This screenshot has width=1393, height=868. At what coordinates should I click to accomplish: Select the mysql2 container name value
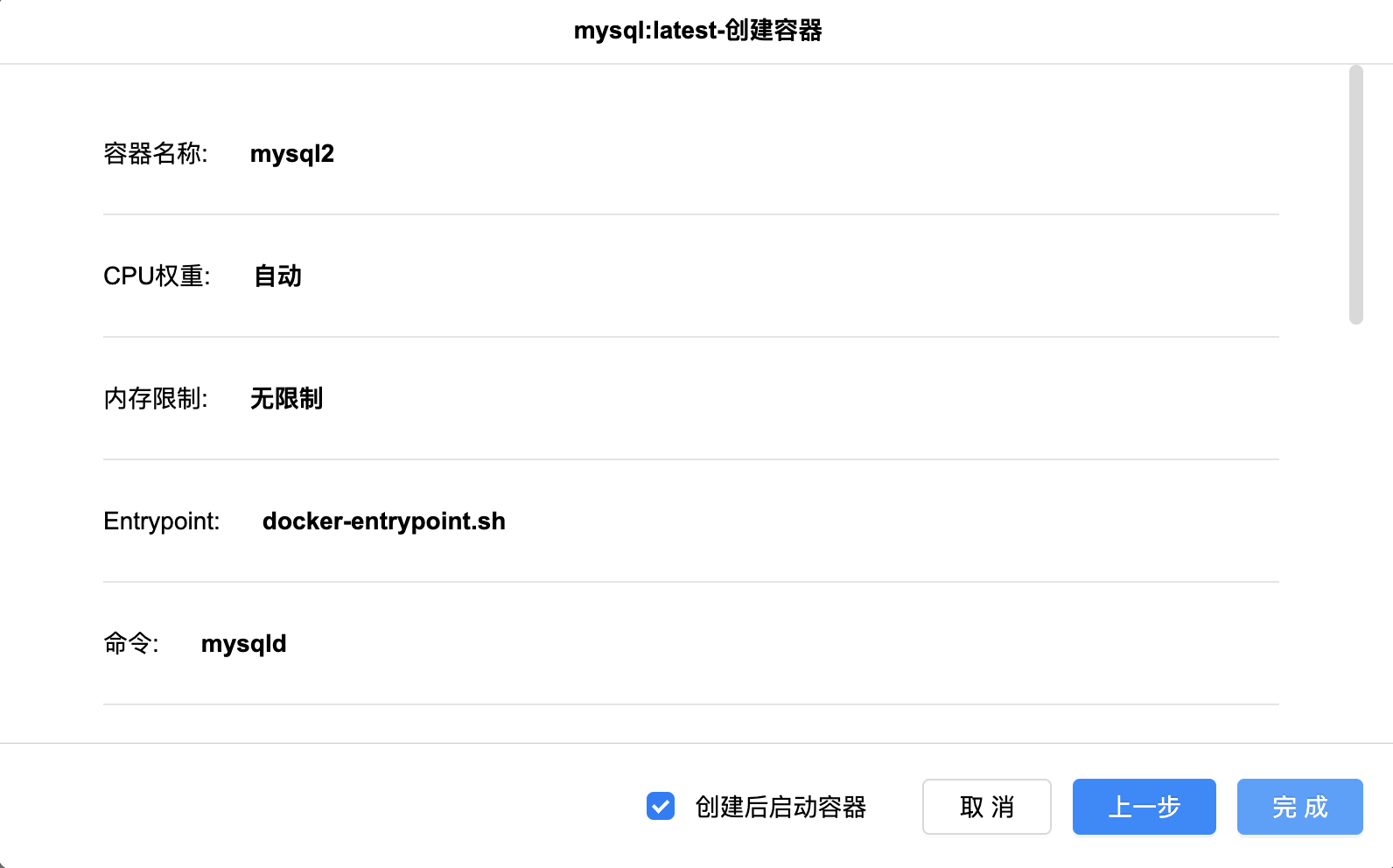(292, 154)
